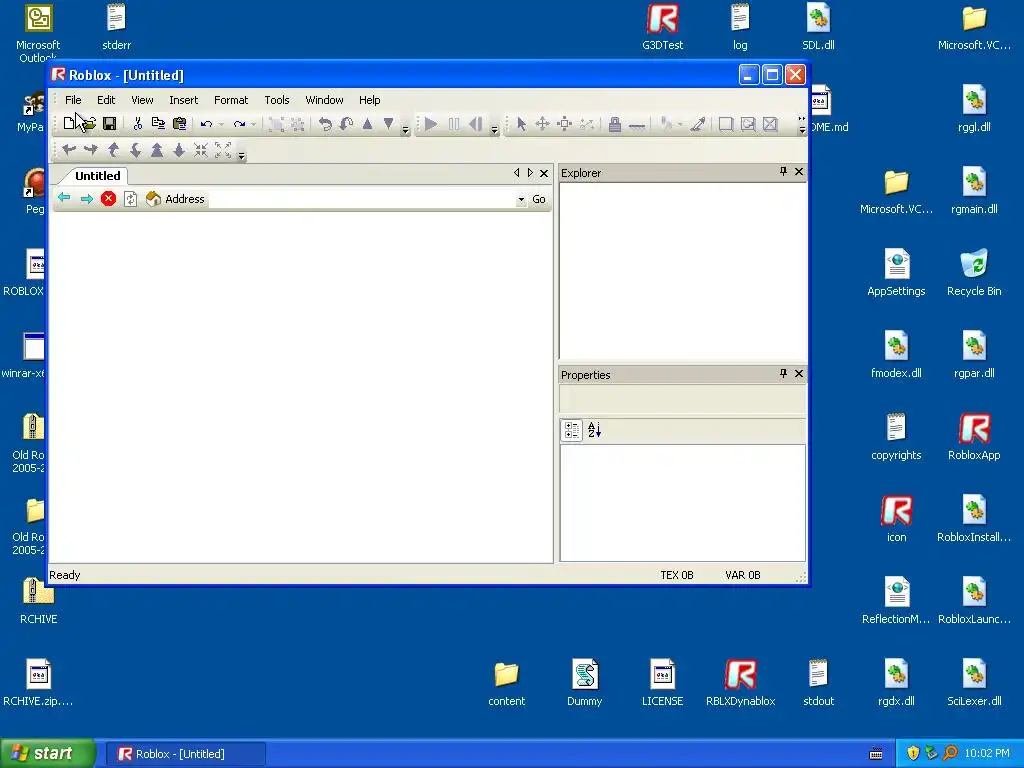Click the Play triangle in run toolbar
The width and height of the screenshot is (1024, 768).
tap(431, 124)
